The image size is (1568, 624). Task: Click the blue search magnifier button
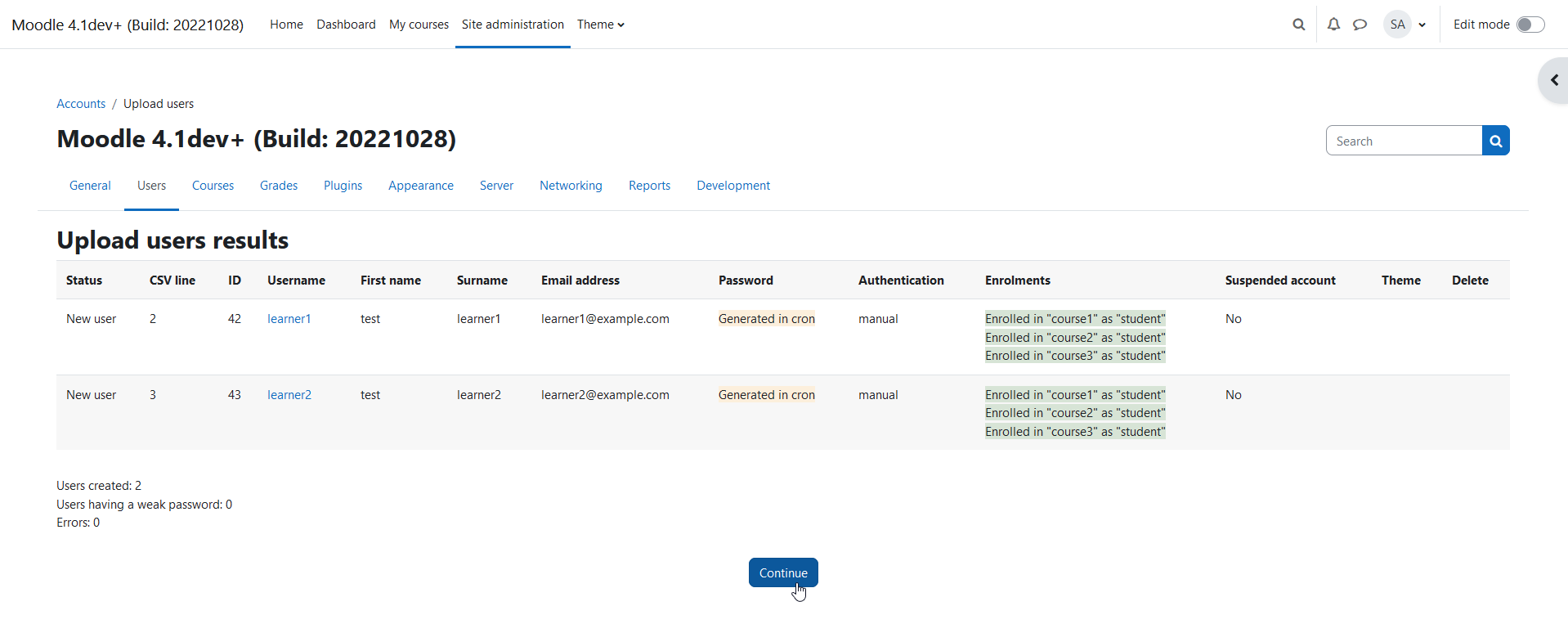click(x=1496, y=141)
